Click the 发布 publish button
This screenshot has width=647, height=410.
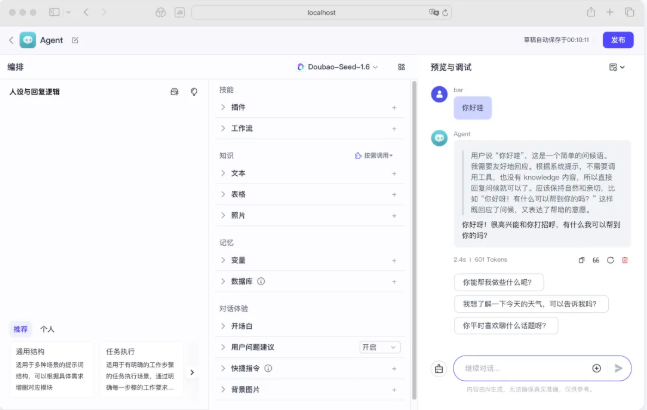pyautogui.click(x=618, y=40)
